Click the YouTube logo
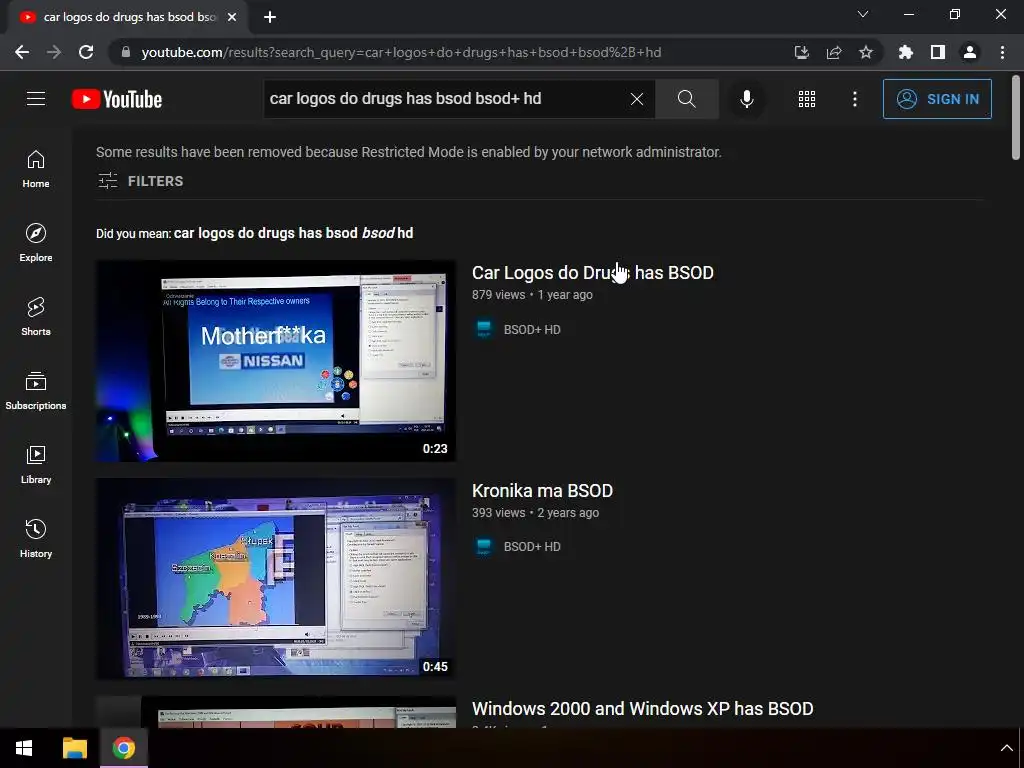This screenshot has height=768, width=1024. coord(117,99)
